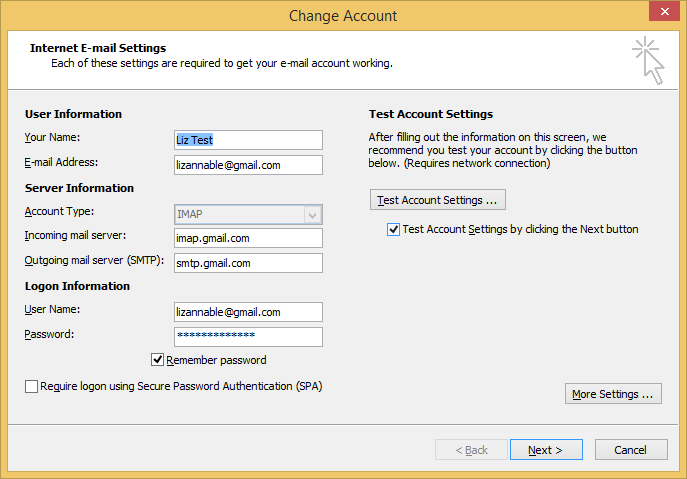Uncheck Test Account Settings by clicking Next
The height and width of the screenshot is (479, 687).
tap(393, 229)
